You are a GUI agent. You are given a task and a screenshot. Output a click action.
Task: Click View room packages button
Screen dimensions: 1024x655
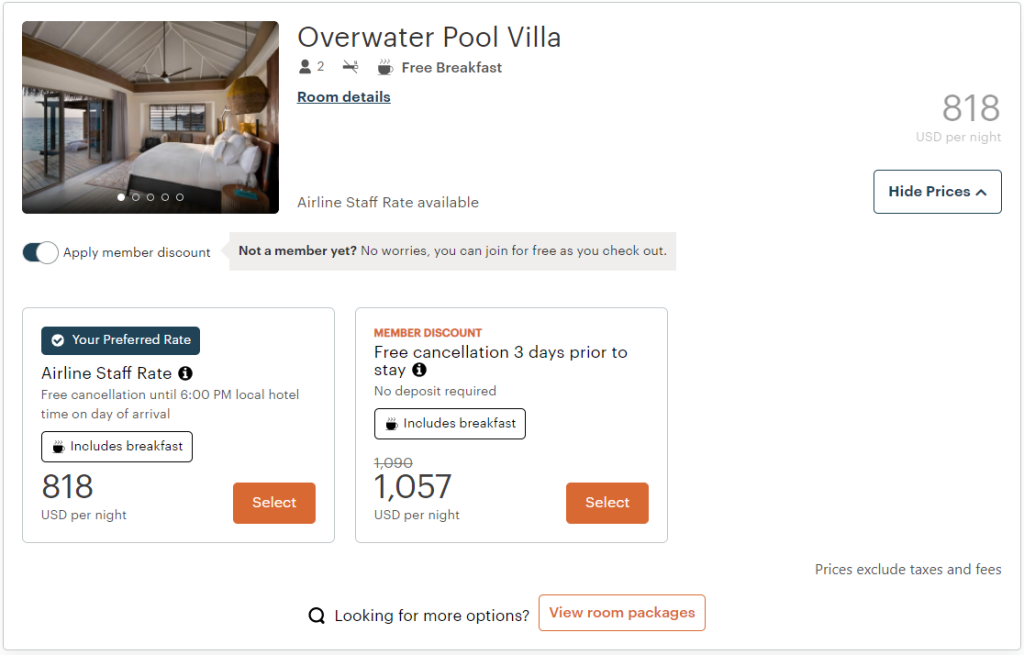tap(622, 613)
